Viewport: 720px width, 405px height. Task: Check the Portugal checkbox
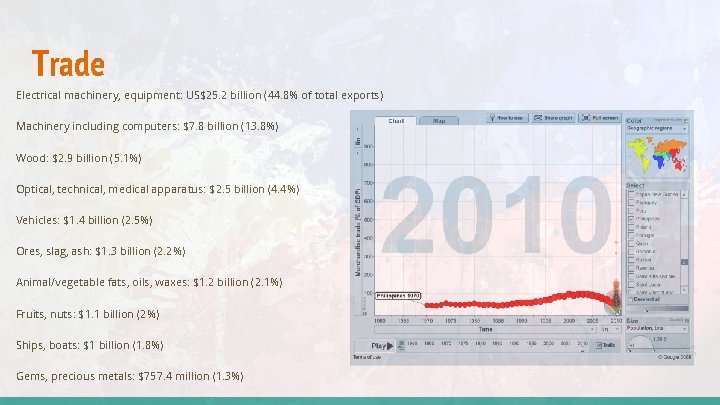pyautogui.click(x=631, y=236)
